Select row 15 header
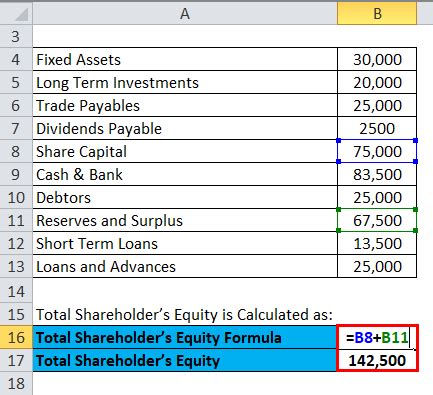The height and width of the screenshot is (395, 433). point(16,314)
